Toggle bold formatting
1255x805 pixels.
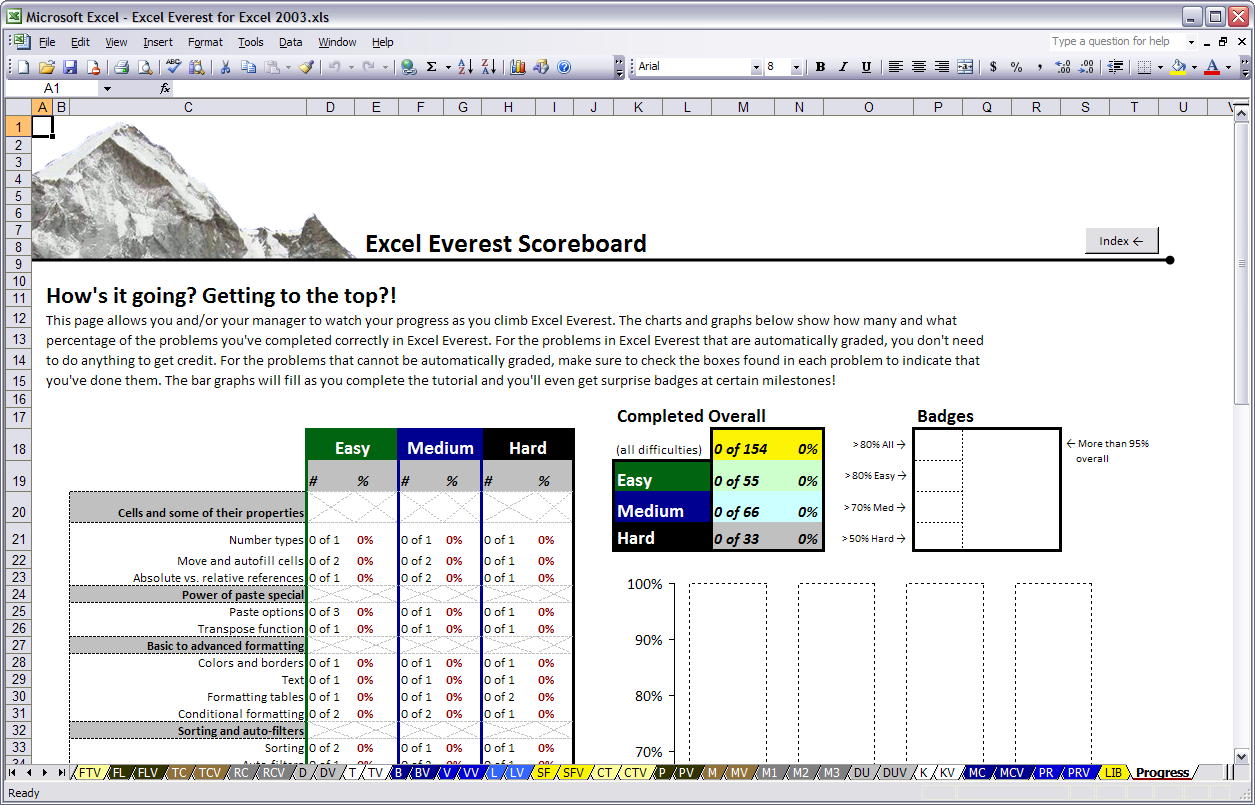pos(820,67)
